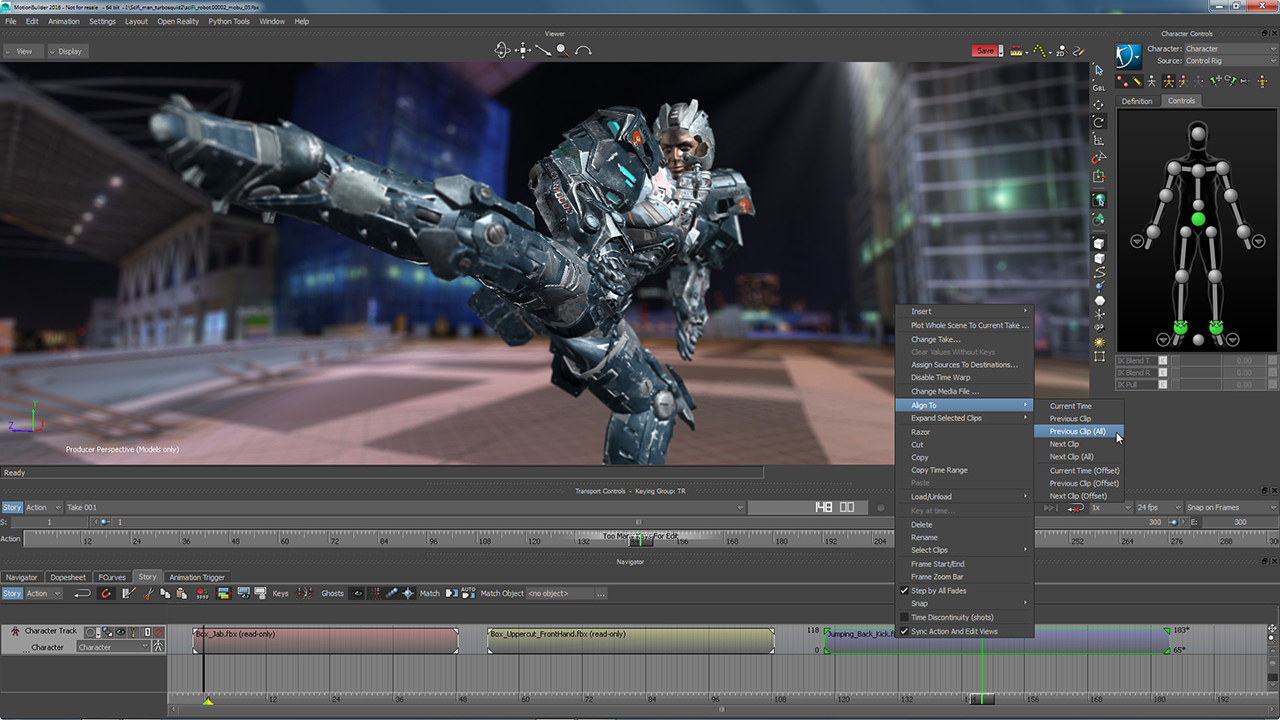Select the Box_Jab.fbx clip
Viewport: 1280px width, 720px height.
pos(325,641)
